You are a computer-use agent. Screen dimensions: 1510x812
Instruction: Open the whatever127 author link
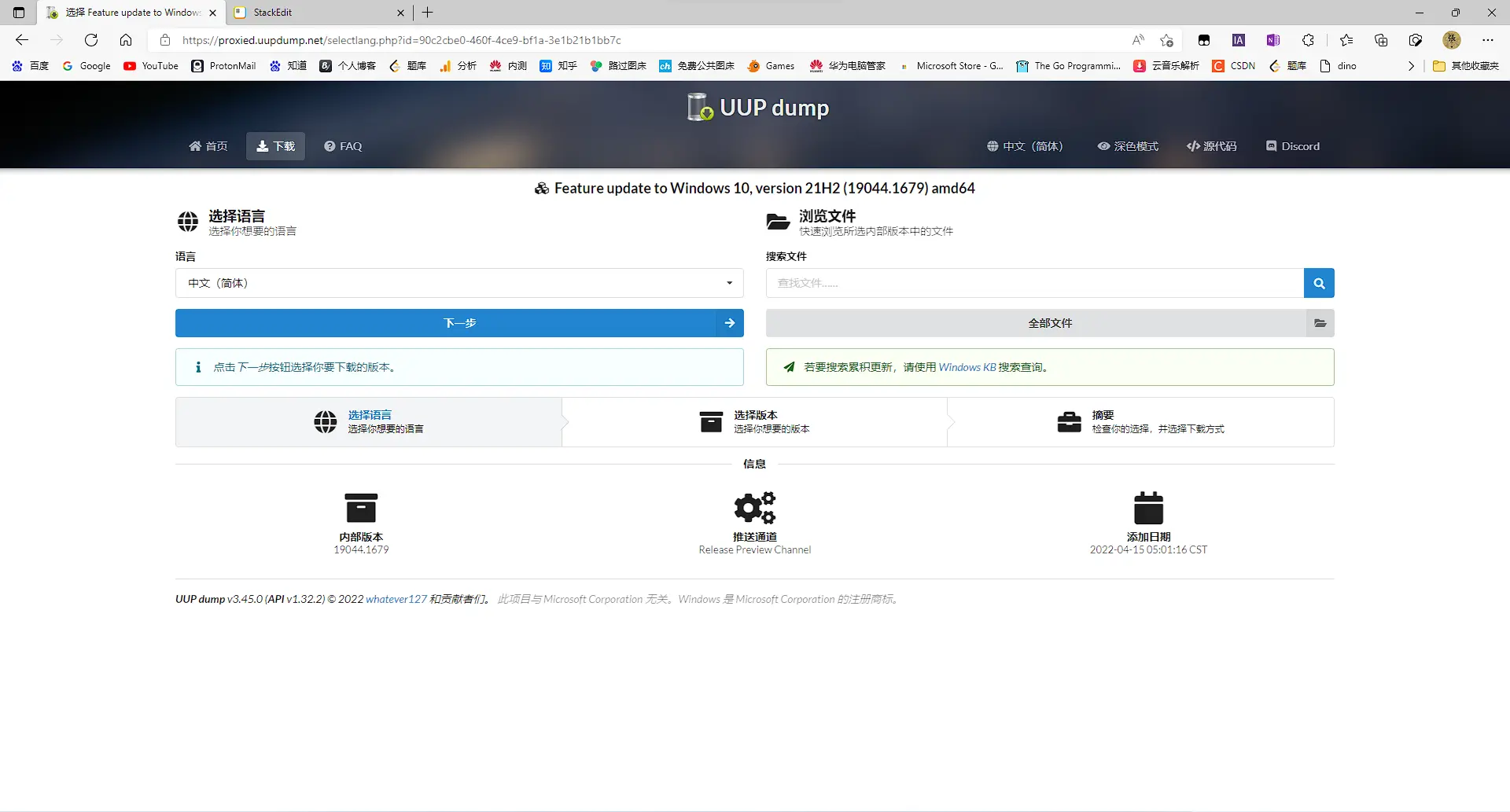click(x=396, y=599)
